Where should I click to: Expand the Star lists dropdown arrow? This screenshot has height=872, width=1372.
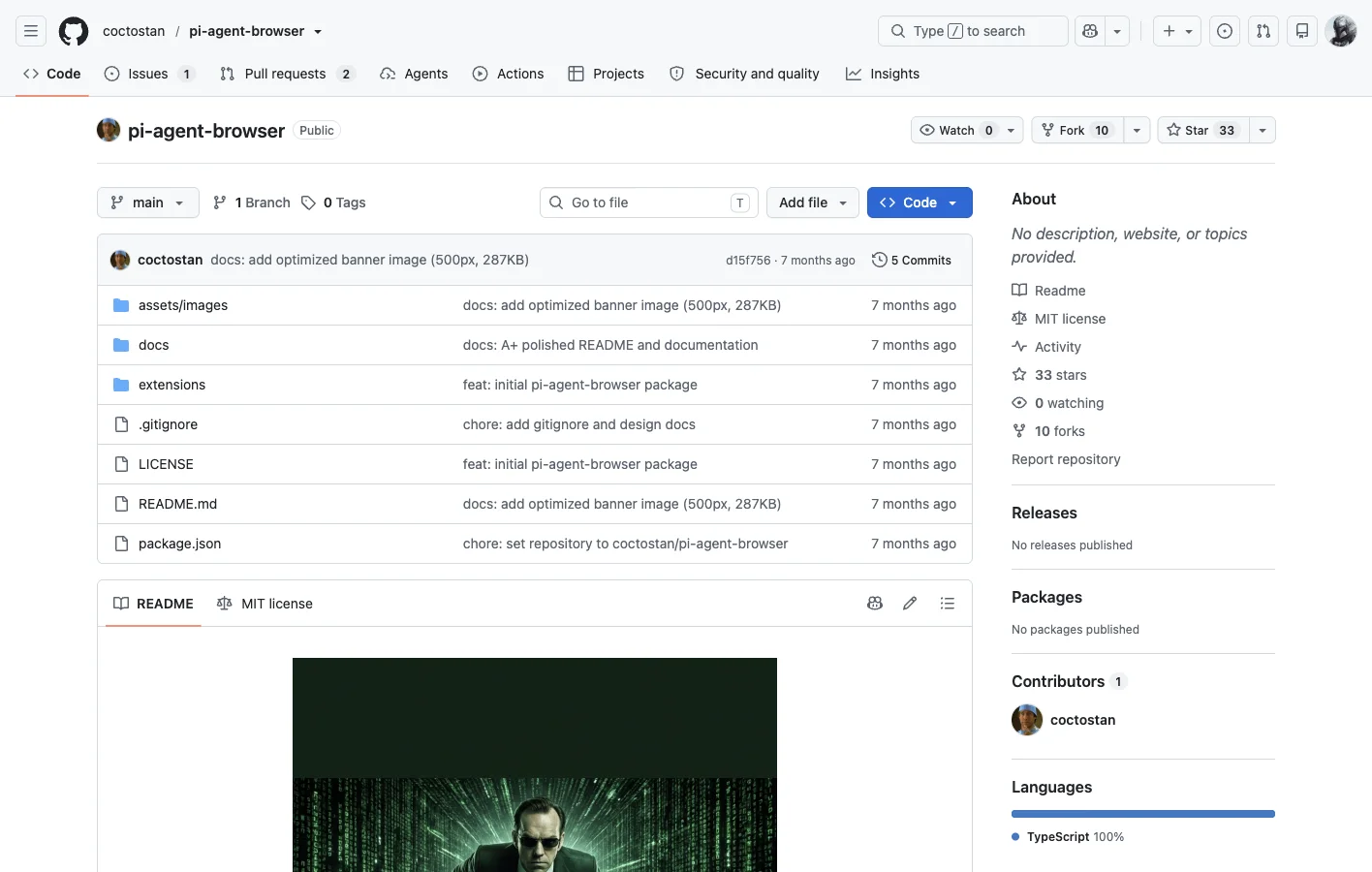1263,130
